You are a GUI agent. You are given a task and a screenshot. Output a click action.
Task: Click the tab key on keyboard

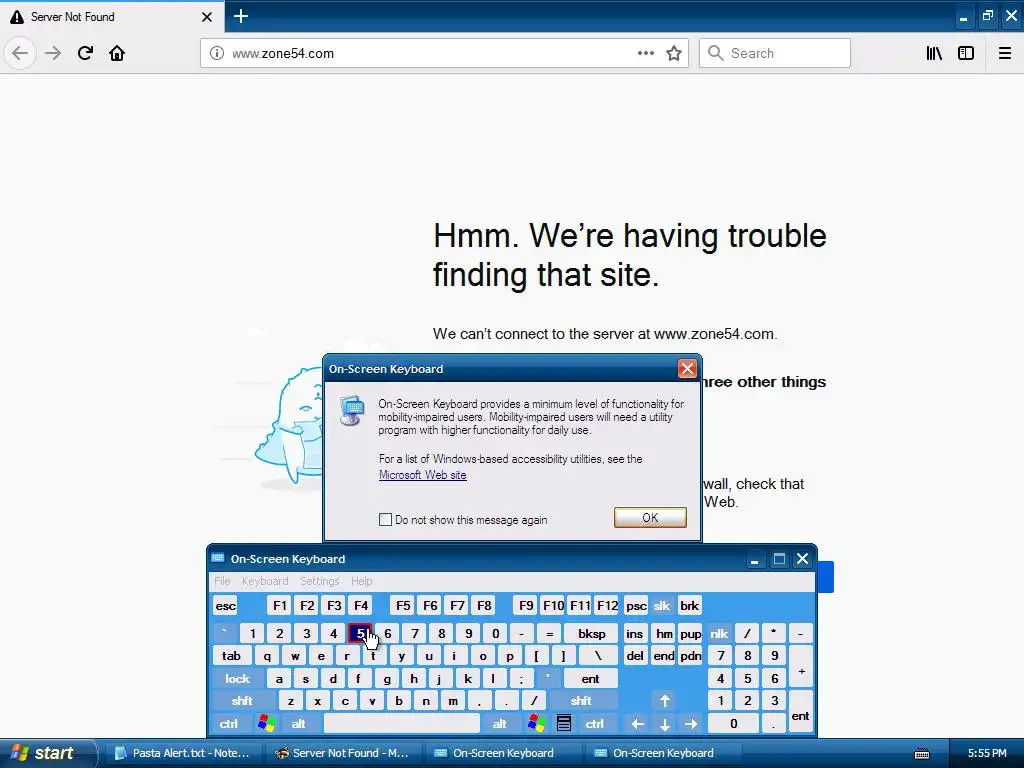point(231,656)
